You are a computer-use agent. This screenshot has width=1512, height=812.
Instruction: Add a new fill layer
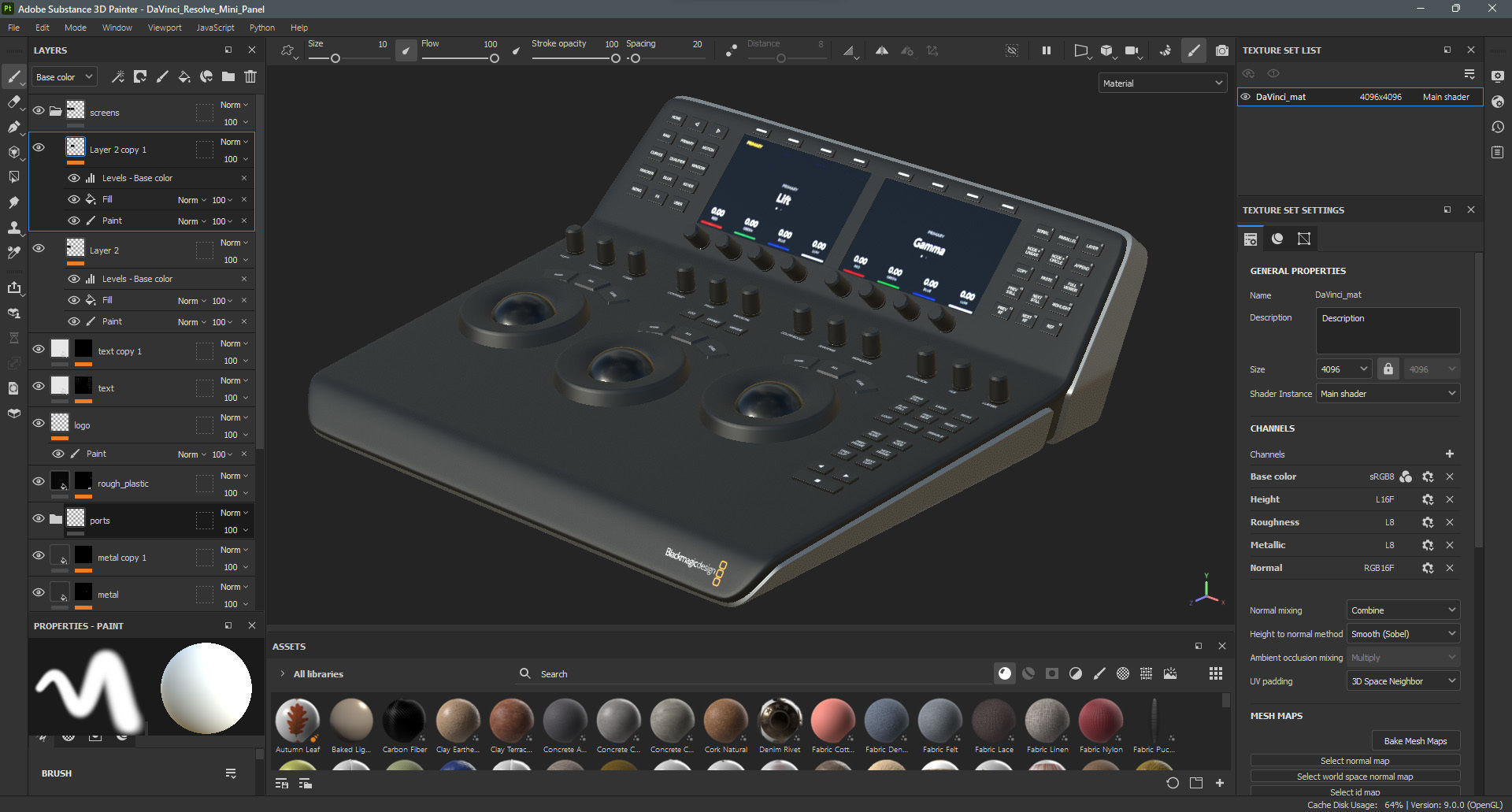coord(184,76)
